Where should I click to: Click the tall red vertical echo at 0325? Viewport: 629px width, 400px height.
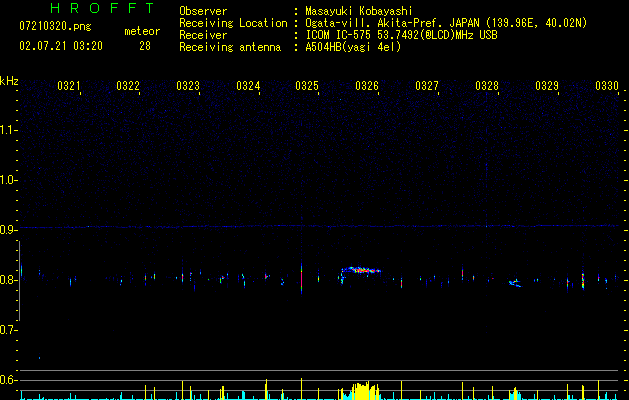click(x=301, y=278)
